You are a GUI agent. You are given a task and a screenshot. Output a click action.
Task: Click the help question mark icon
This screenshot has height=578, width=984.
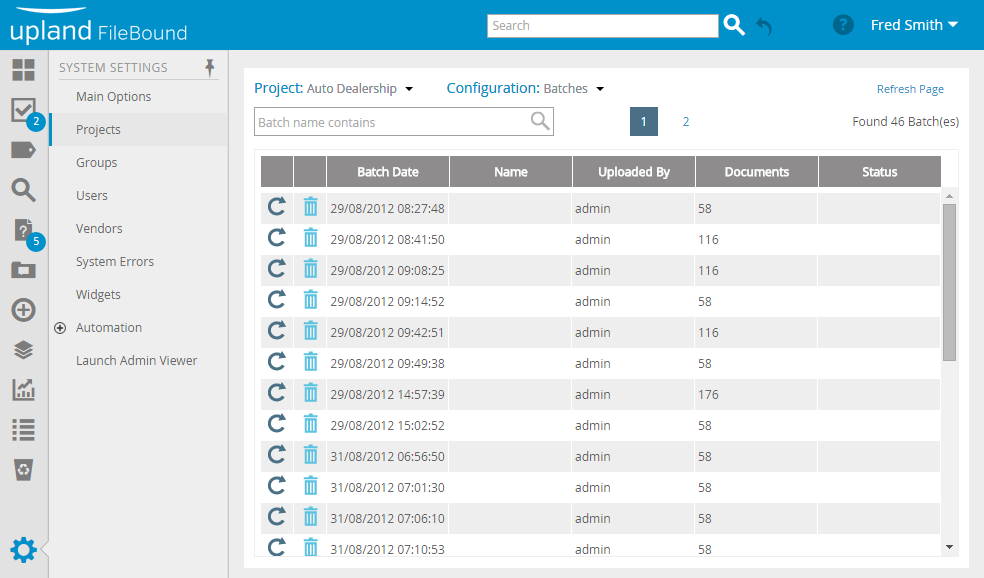coord(843,25)
